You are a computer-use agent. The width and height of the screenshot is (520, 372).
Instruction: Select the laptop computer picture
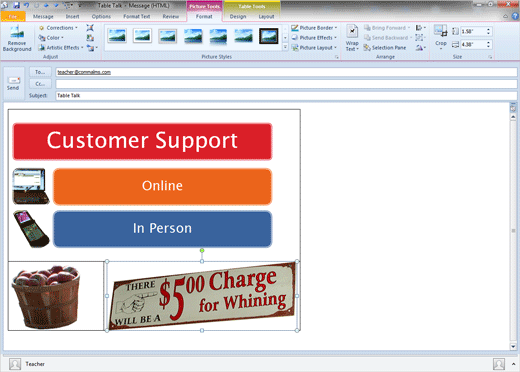[x=31, y=186]
